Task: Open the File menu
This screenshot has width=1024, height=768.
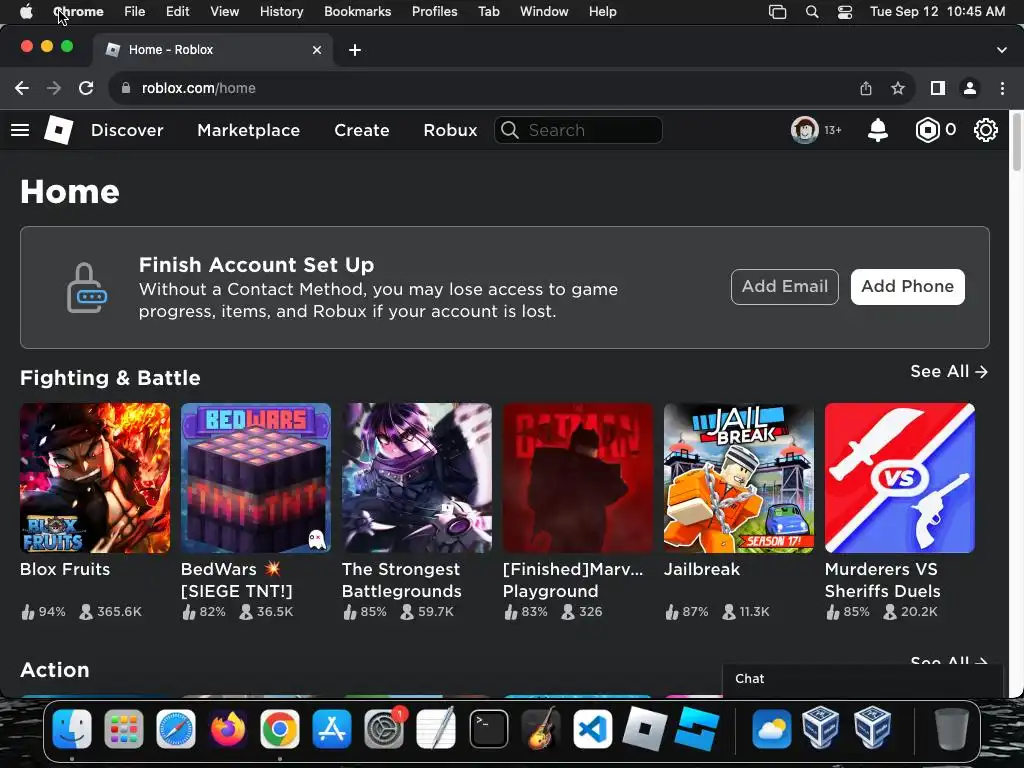Action: coord(135,12)
